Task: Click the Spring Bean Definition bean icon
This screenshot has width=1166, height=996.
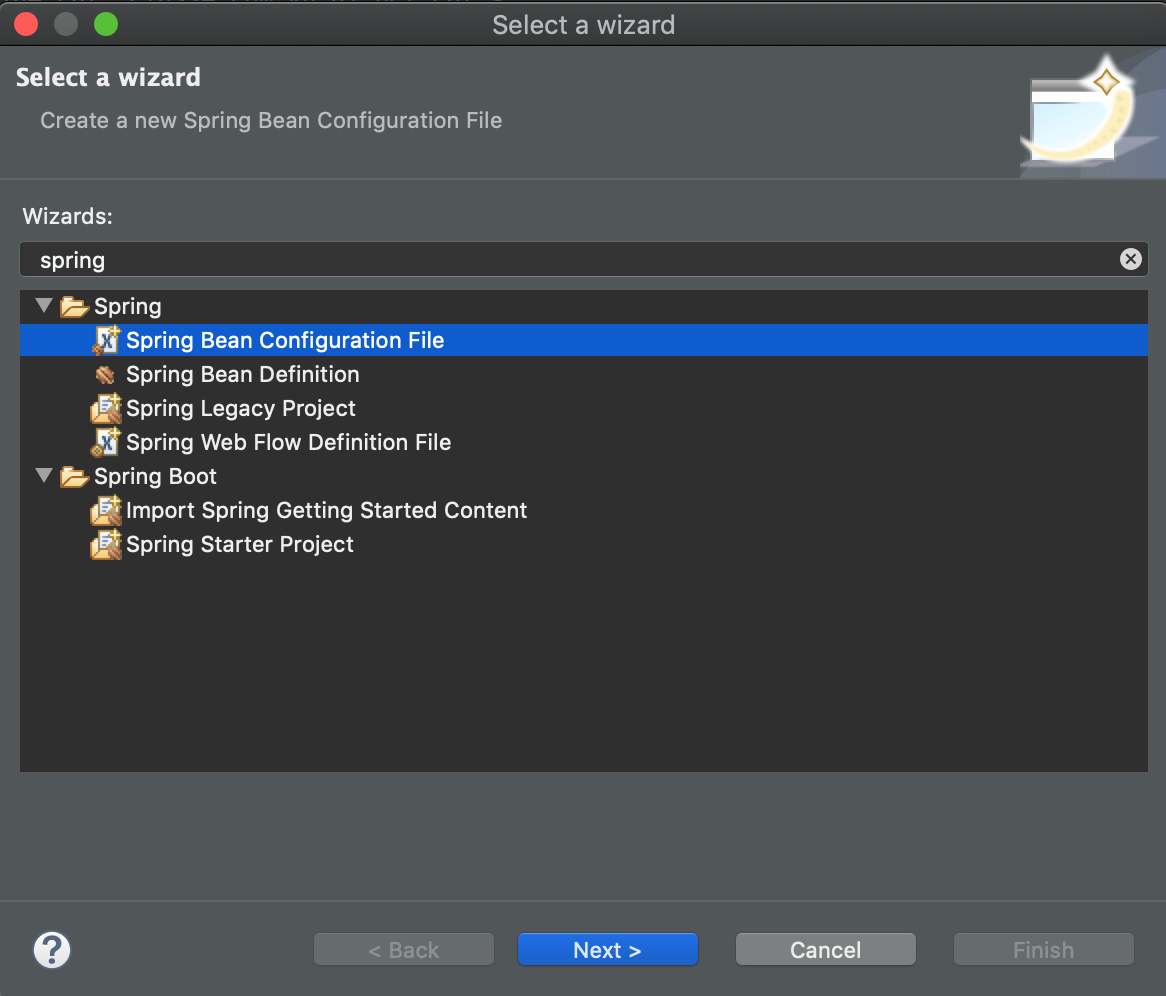Action: (106, 375)
